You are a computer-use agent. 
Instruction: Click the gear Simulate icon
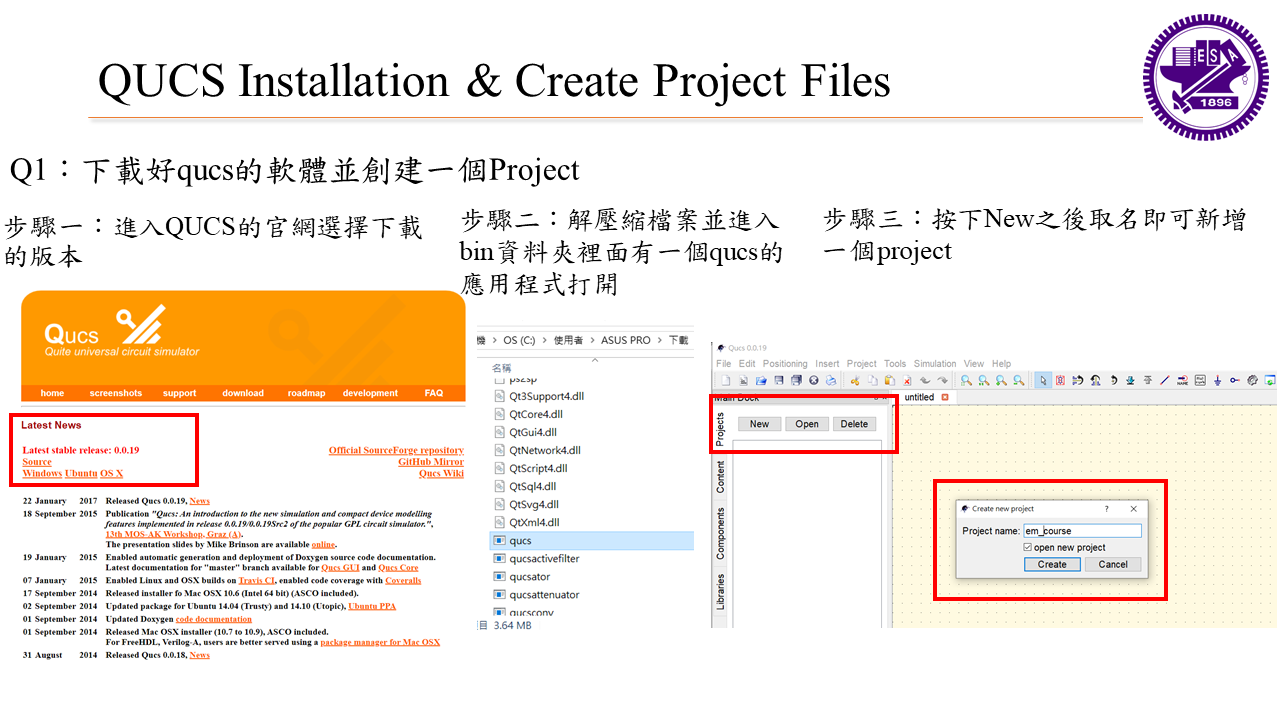(x=1252, y=381)
